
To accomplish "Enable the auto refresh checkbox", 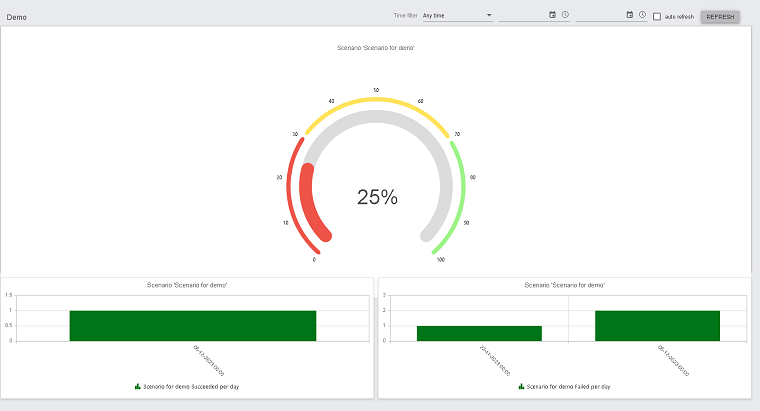I will coord(657,16).
